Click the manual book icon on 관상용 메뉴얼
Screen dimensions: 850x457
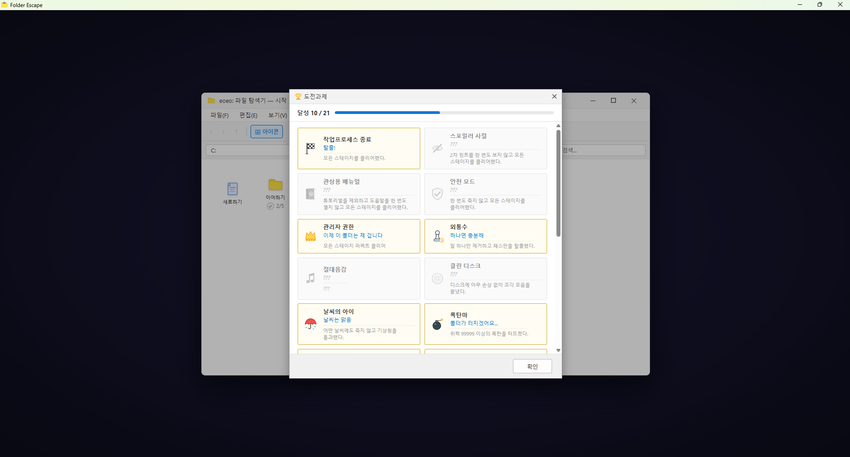coord(310,194)
